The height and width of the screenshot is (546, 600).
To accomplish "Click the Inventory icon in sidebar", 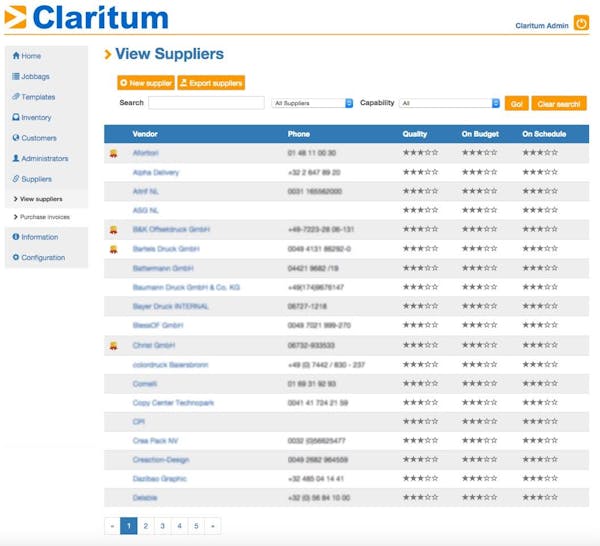I will coord(16,117).
